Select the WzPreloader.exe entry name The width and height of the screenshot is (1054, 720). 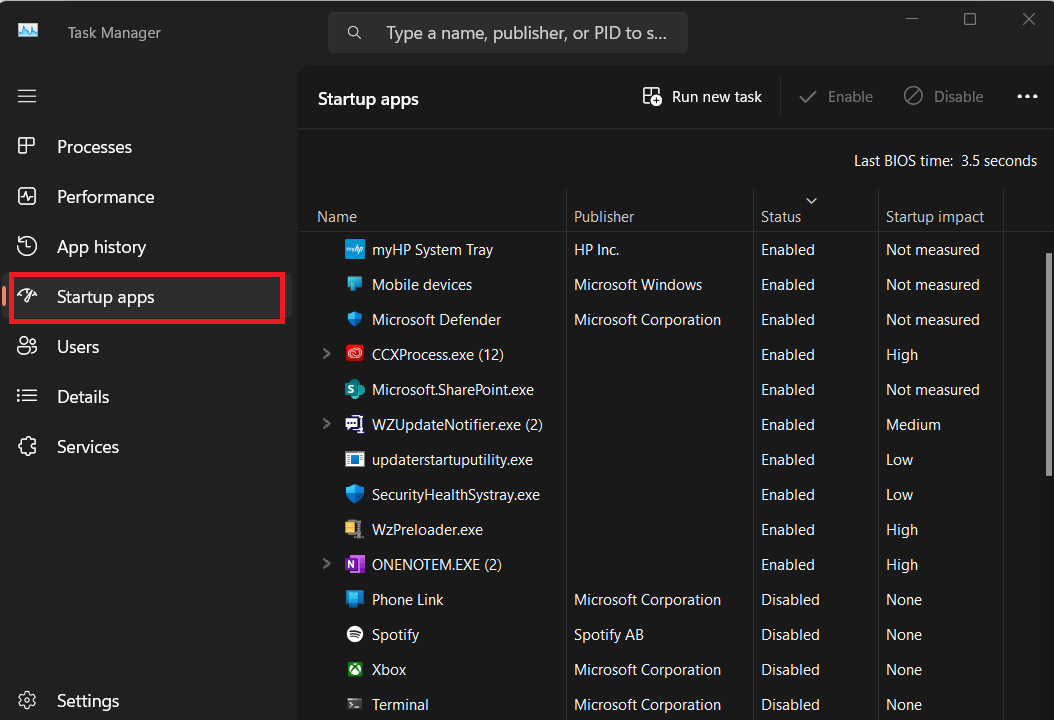pyautogui.click(x=427, y=530)
